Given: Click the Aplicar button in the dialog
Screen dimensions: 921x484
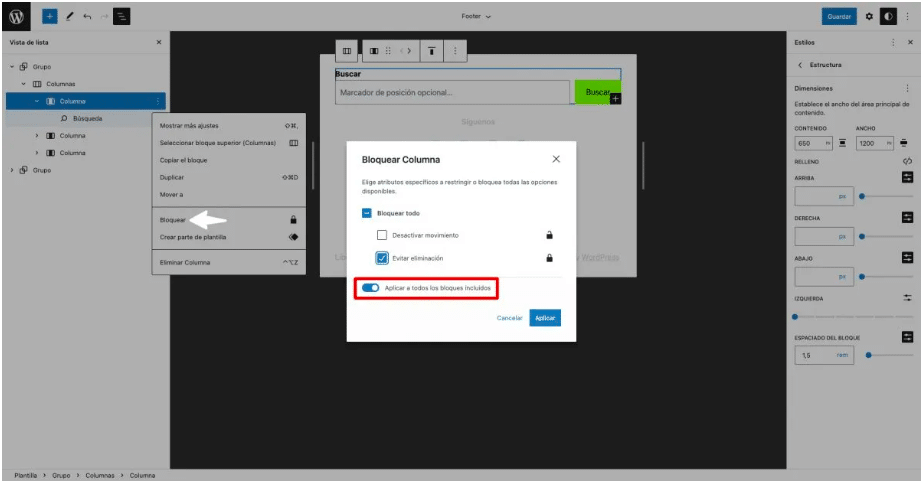Looking at the screenshot, I should coord(545,318).
